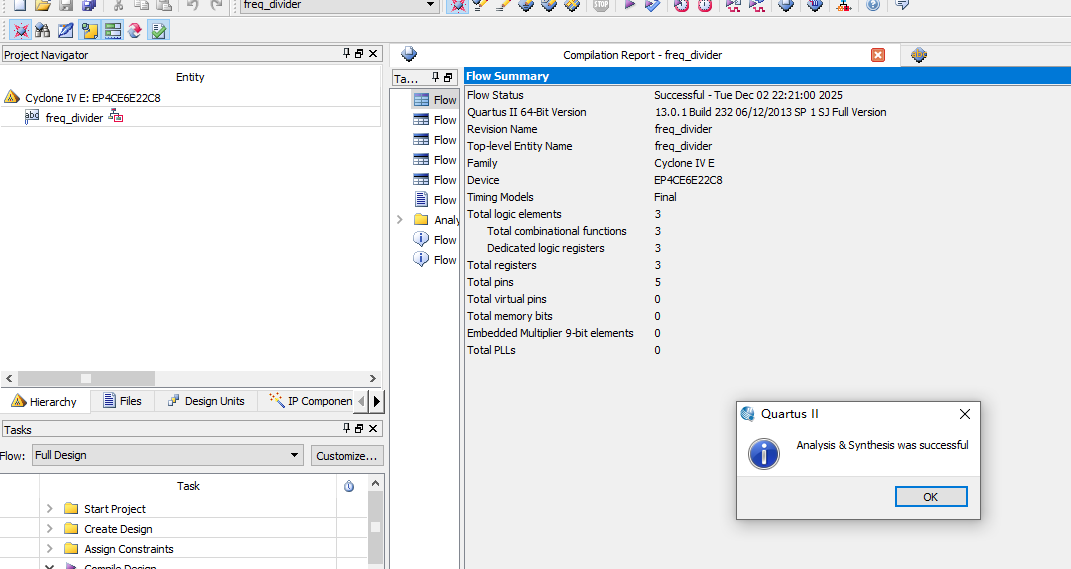This screenshot has width=1071, height=569.
Task: Switch to the Design Units tab
Action: tap(206, 401)
